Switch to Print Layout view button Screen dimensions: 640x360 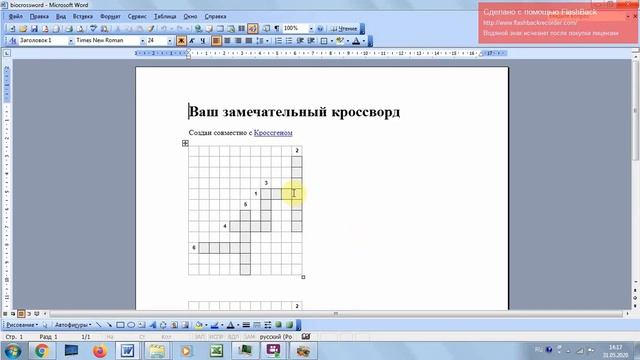coord(21,313)
